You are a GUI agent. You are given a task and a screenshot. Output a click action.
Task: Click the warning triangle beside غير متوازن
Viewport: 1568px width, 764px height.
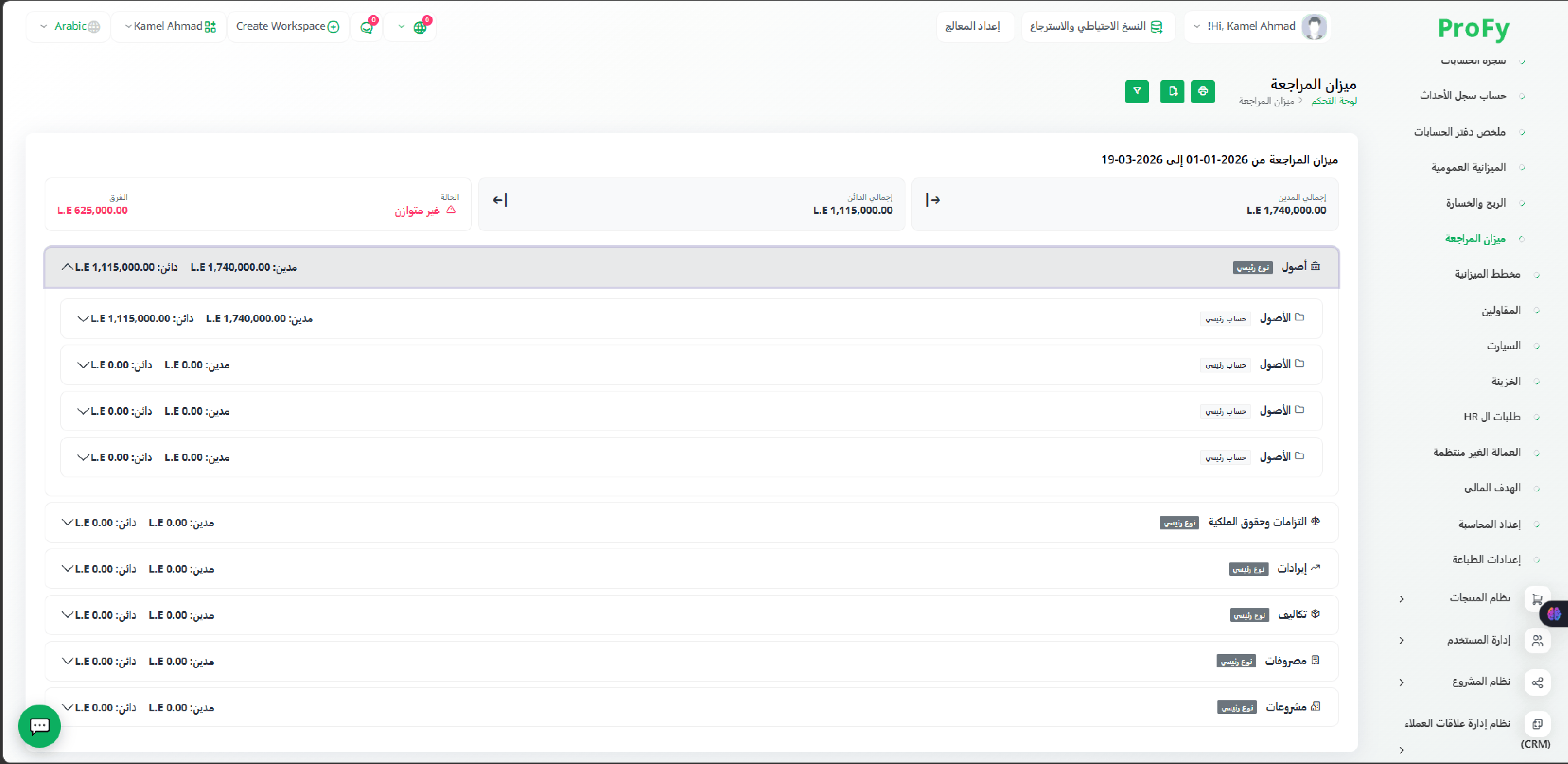[x=451, y=210]
